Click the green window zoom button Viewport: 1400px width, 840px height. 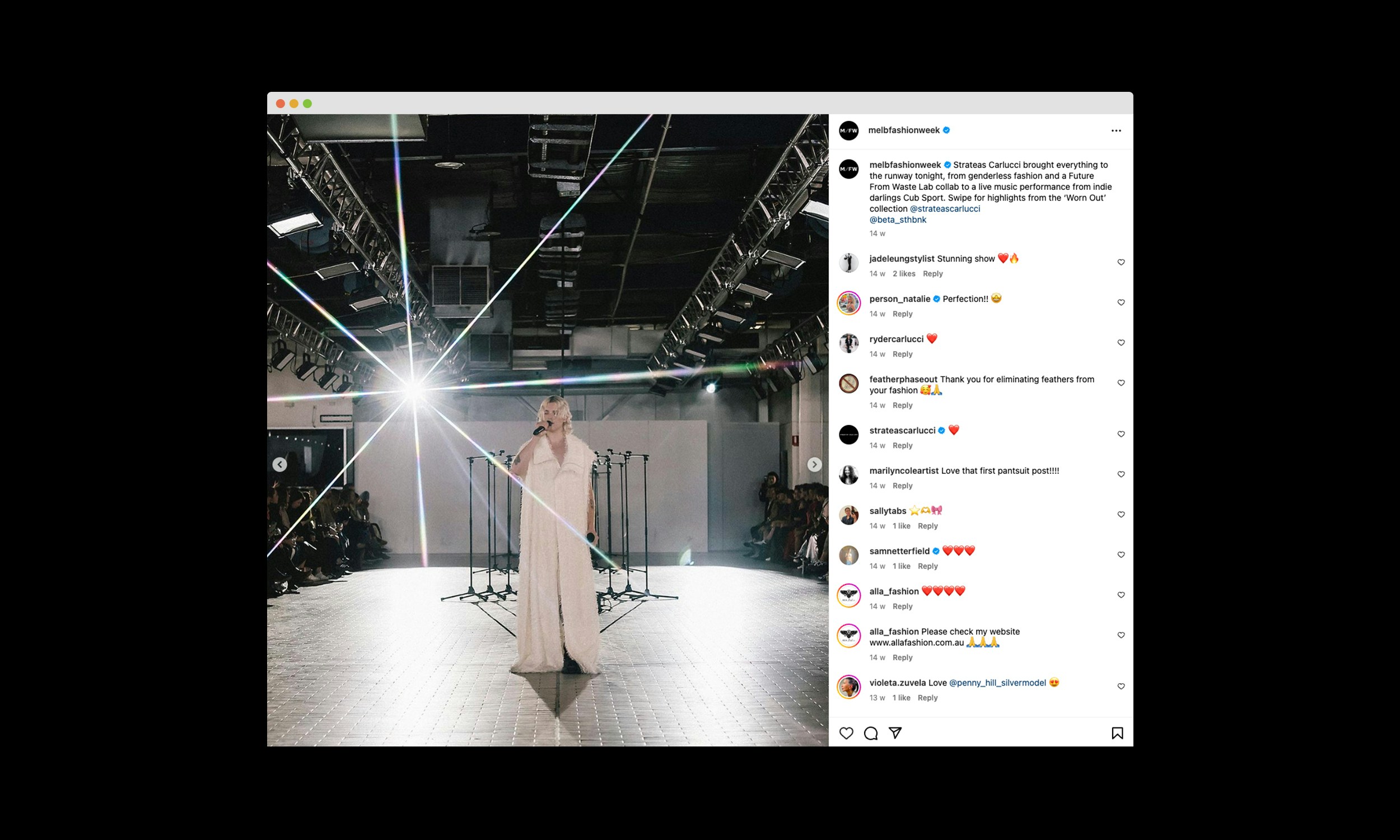click(x=307, y=104)
